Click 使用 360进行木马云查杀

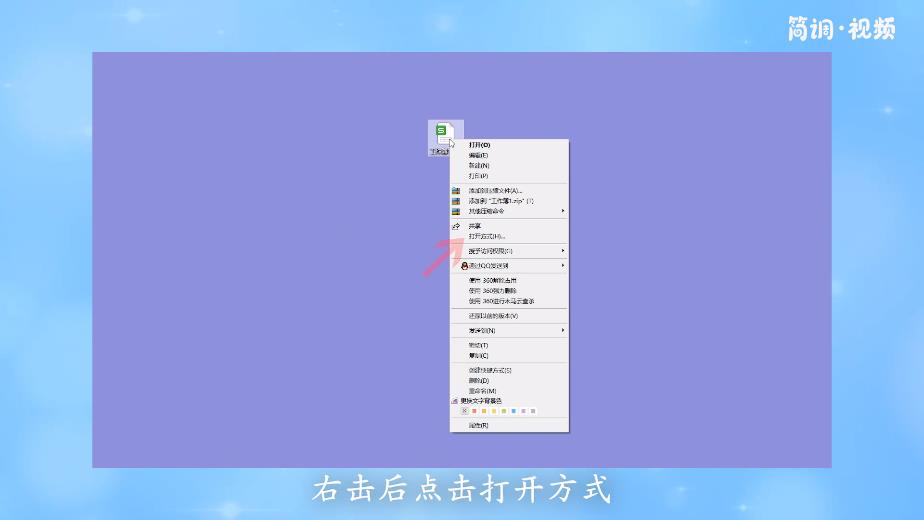pos(509,301)
